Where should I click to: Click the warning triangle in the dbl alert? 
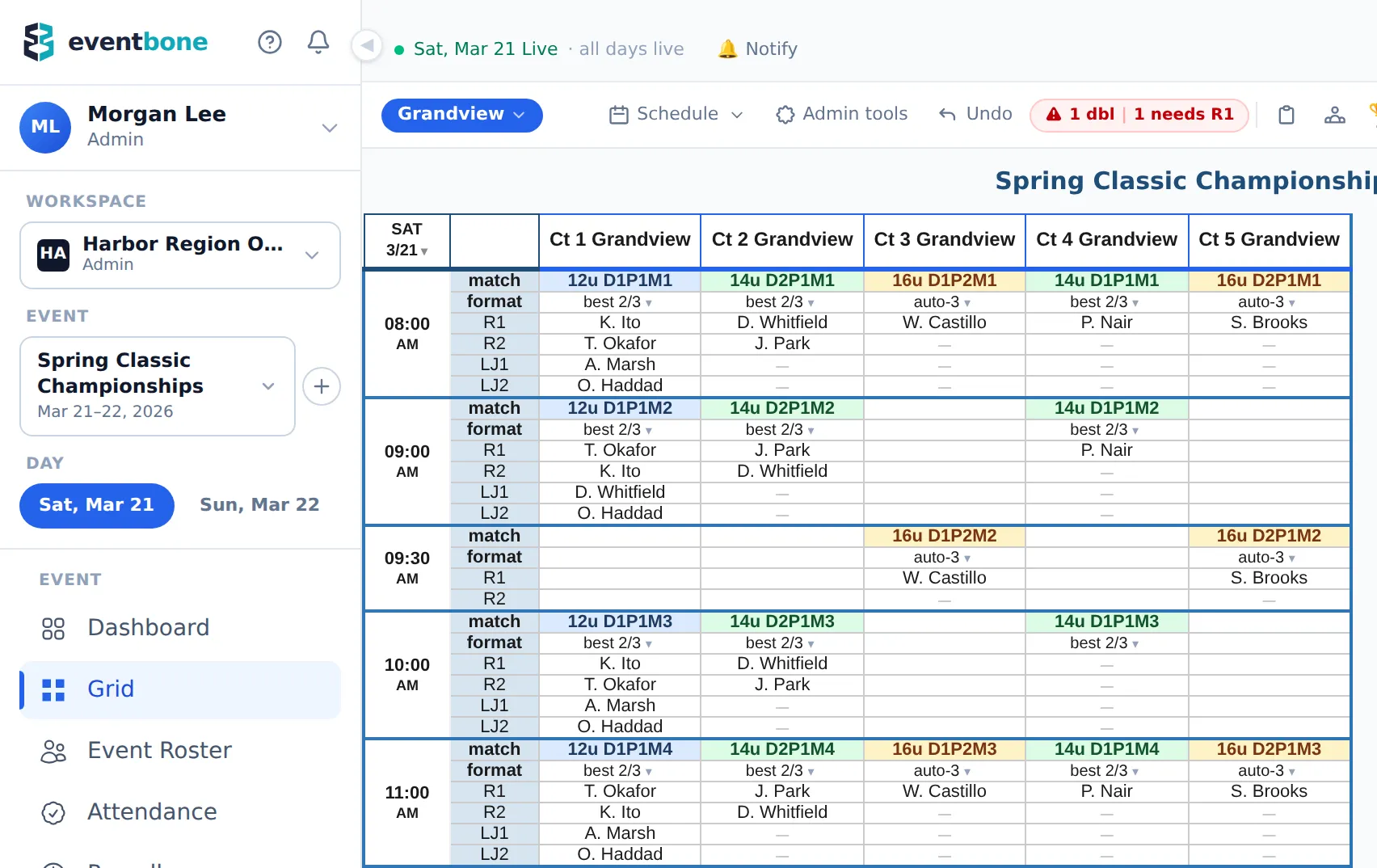coord(1054,115)
